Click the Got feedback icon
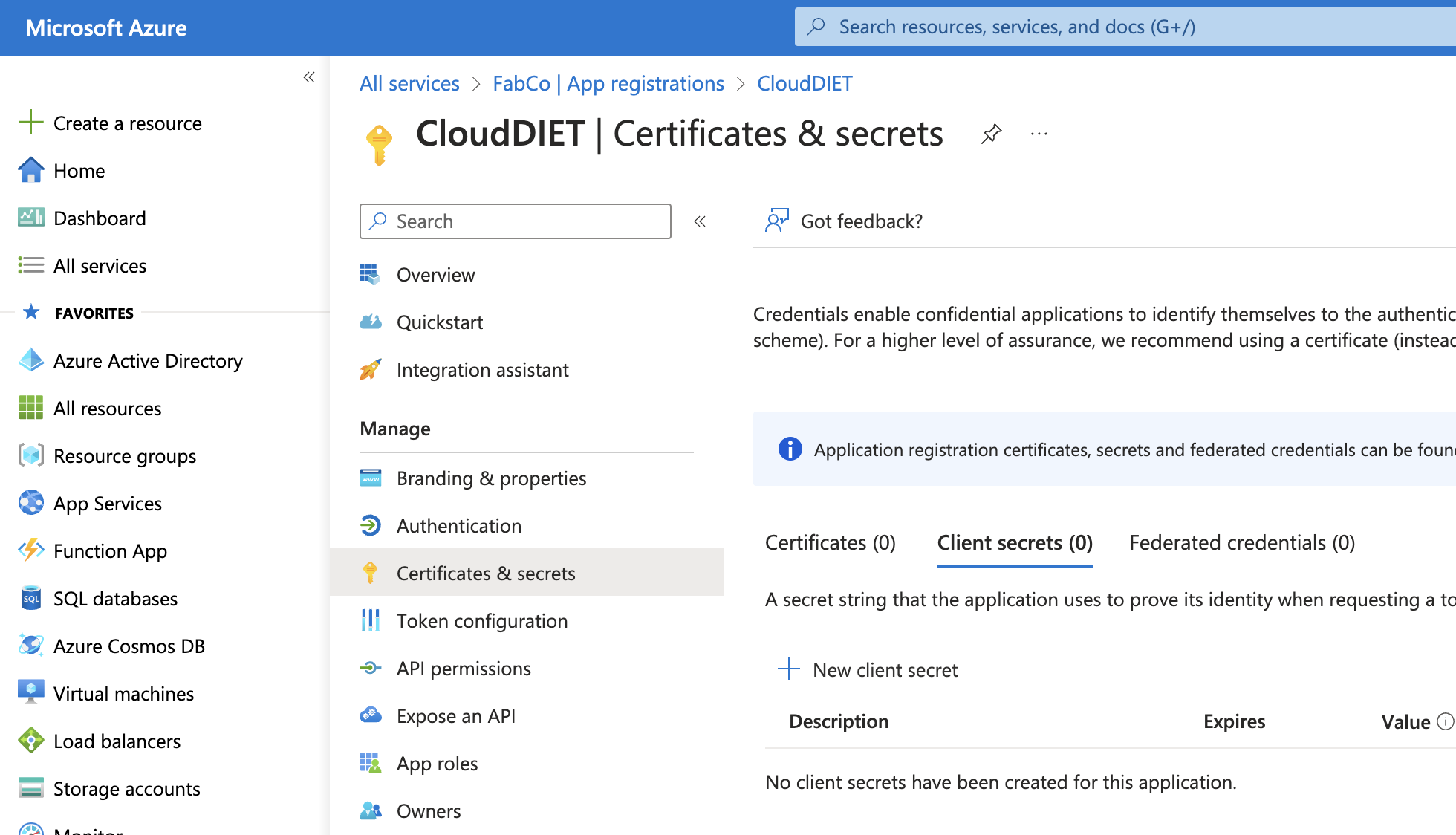1456x835 pixels. [x=776, y=221]
